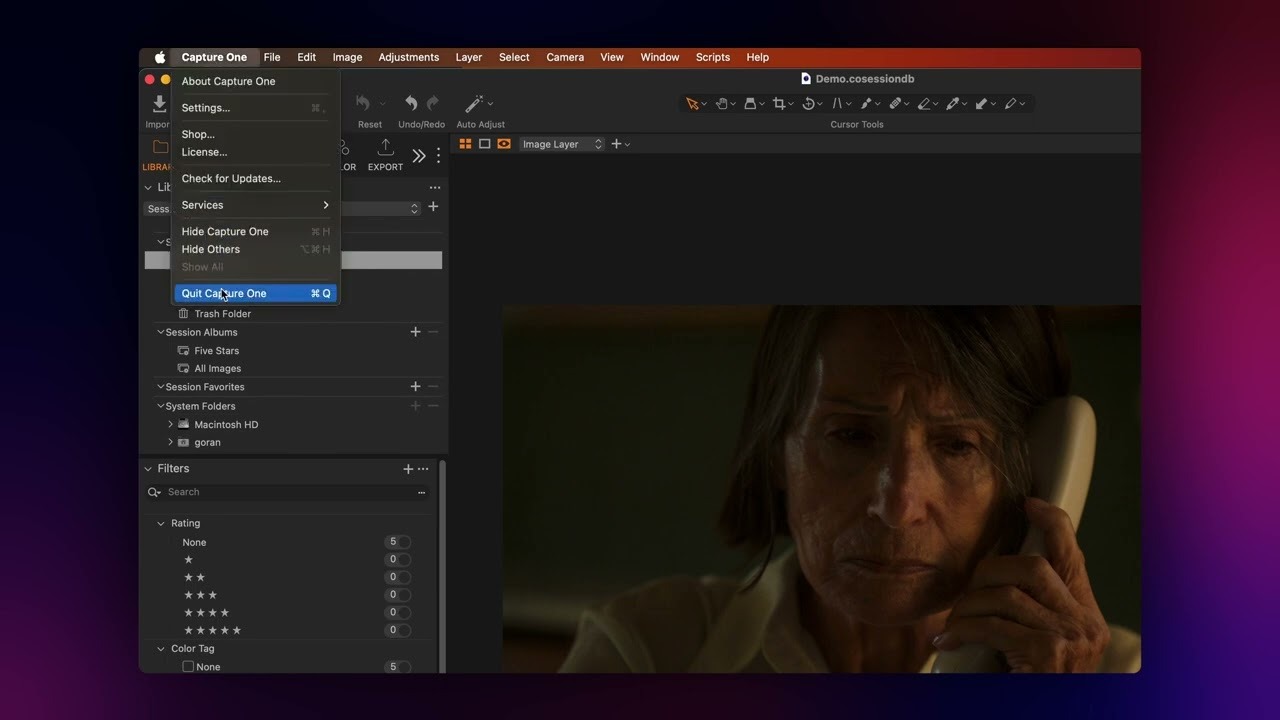Switch viewer to single-view mode
1280x720 pixels.
[x=485, y=144]
